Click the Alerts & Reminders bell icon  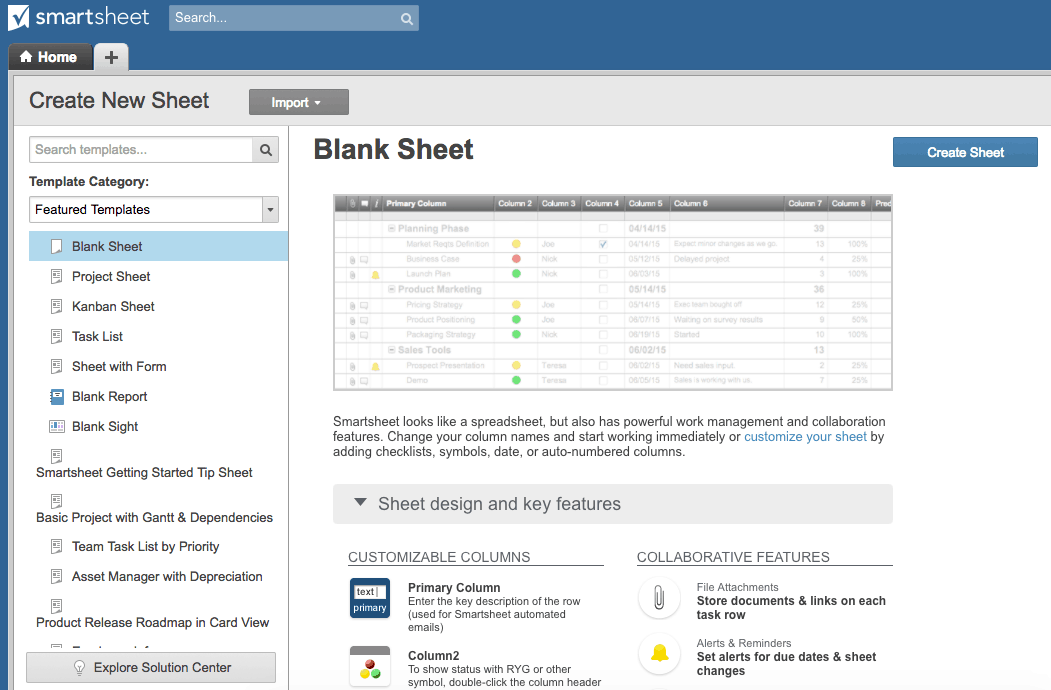[659, 654]
